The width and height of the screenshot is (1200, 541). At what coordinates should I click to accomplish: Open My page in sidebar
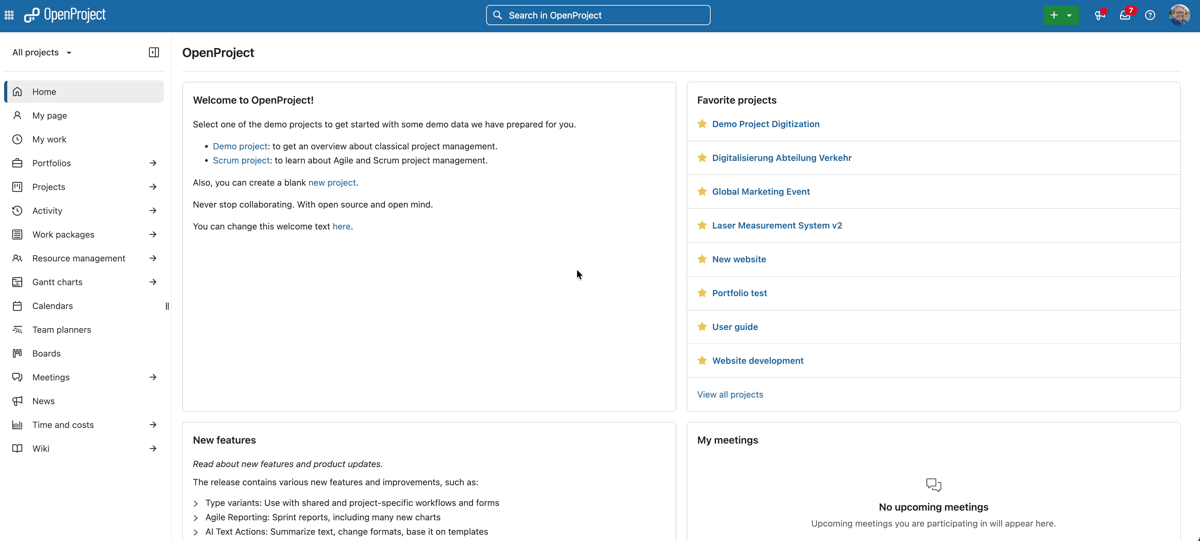[84, 115]
